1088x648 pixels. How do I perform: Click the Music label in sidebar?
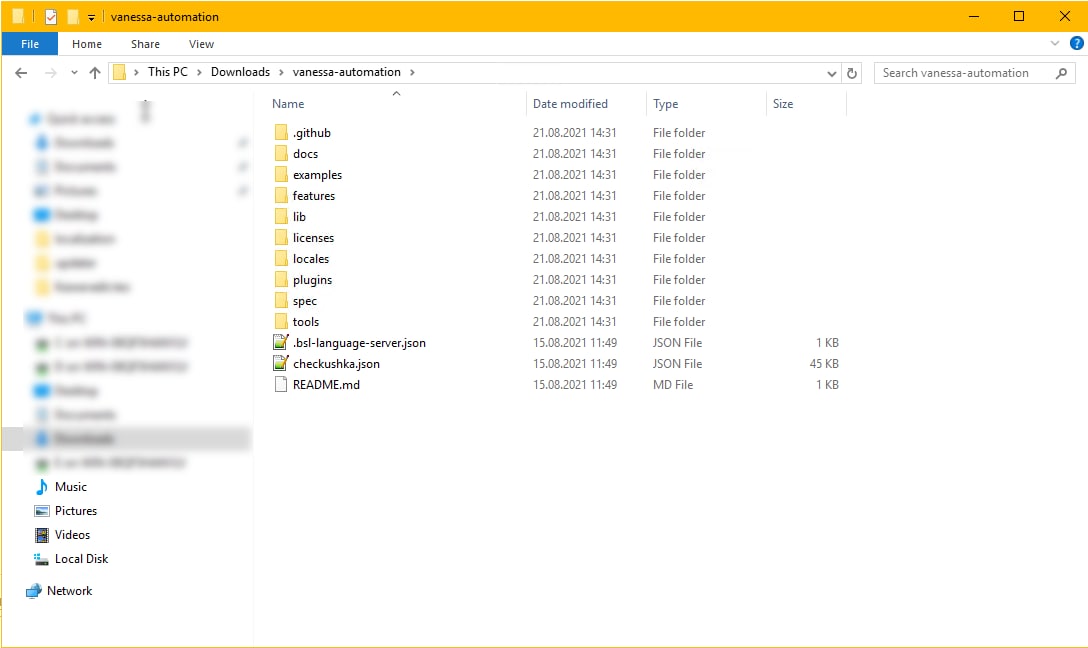click(71, 487)
